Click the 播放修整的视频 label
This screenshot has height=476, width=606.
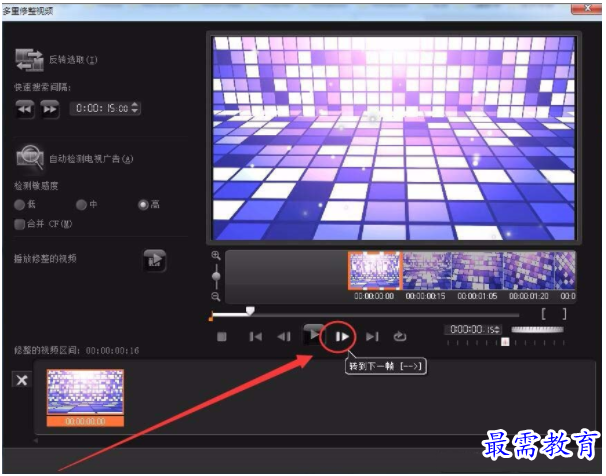click(x=45, y=259)
